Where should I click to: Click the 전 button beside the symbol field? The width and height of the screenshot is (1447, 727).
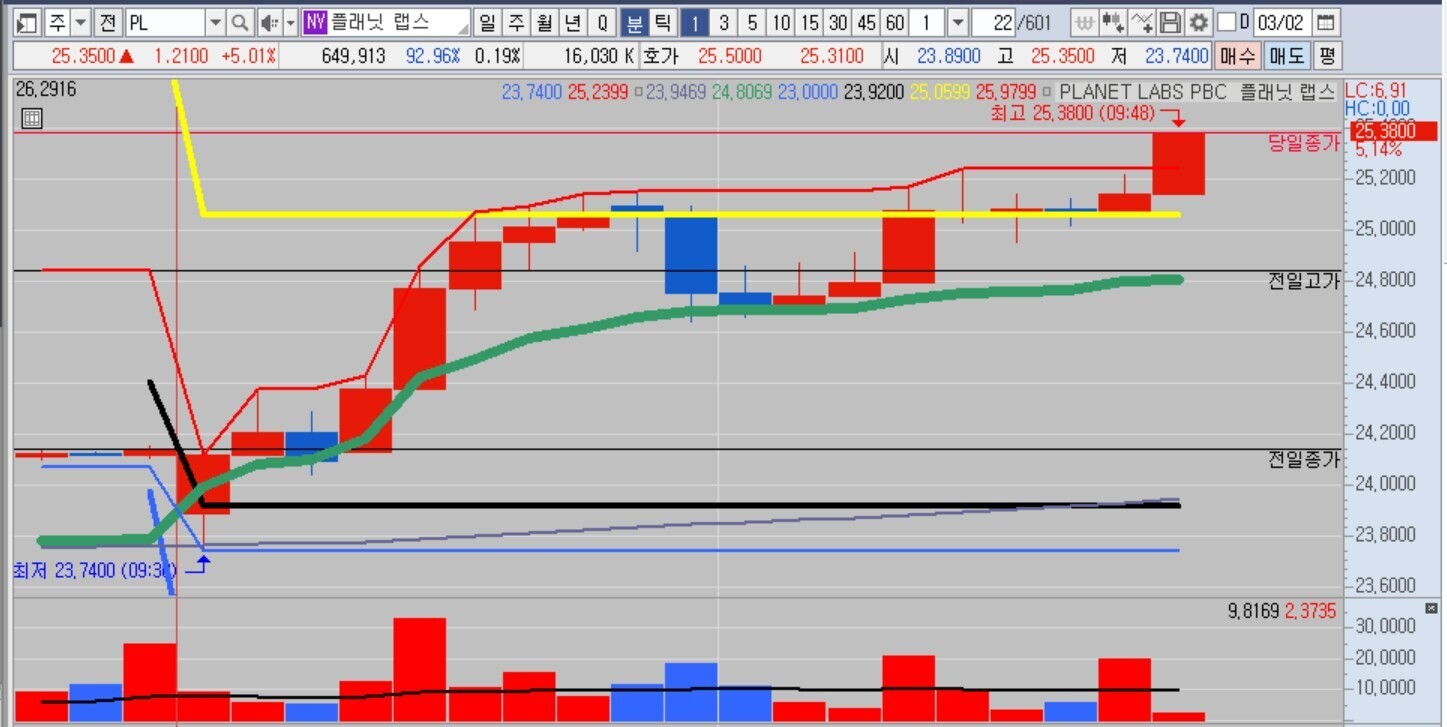(x=108, y=22)
